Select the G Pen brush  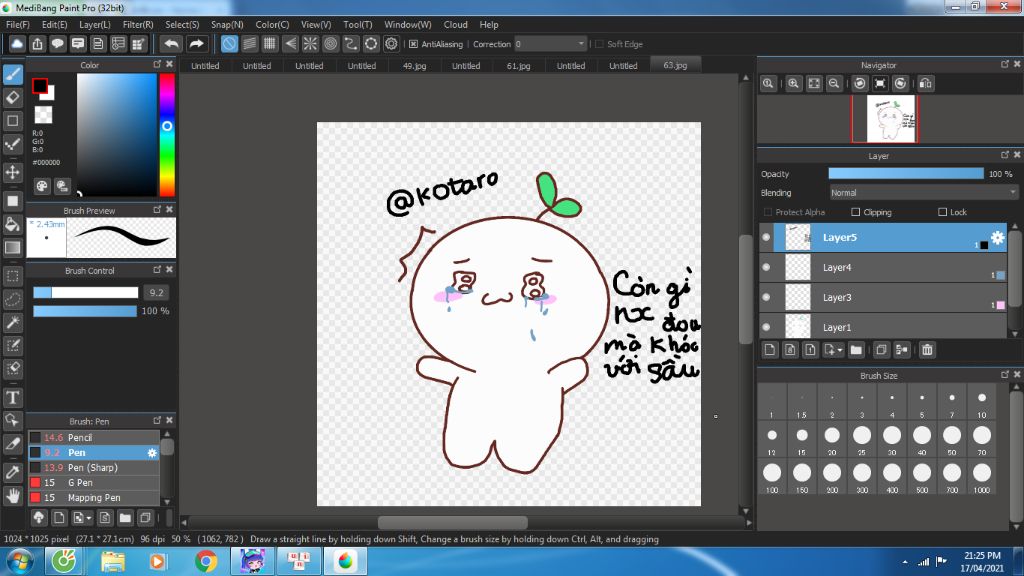pos(94,483)
